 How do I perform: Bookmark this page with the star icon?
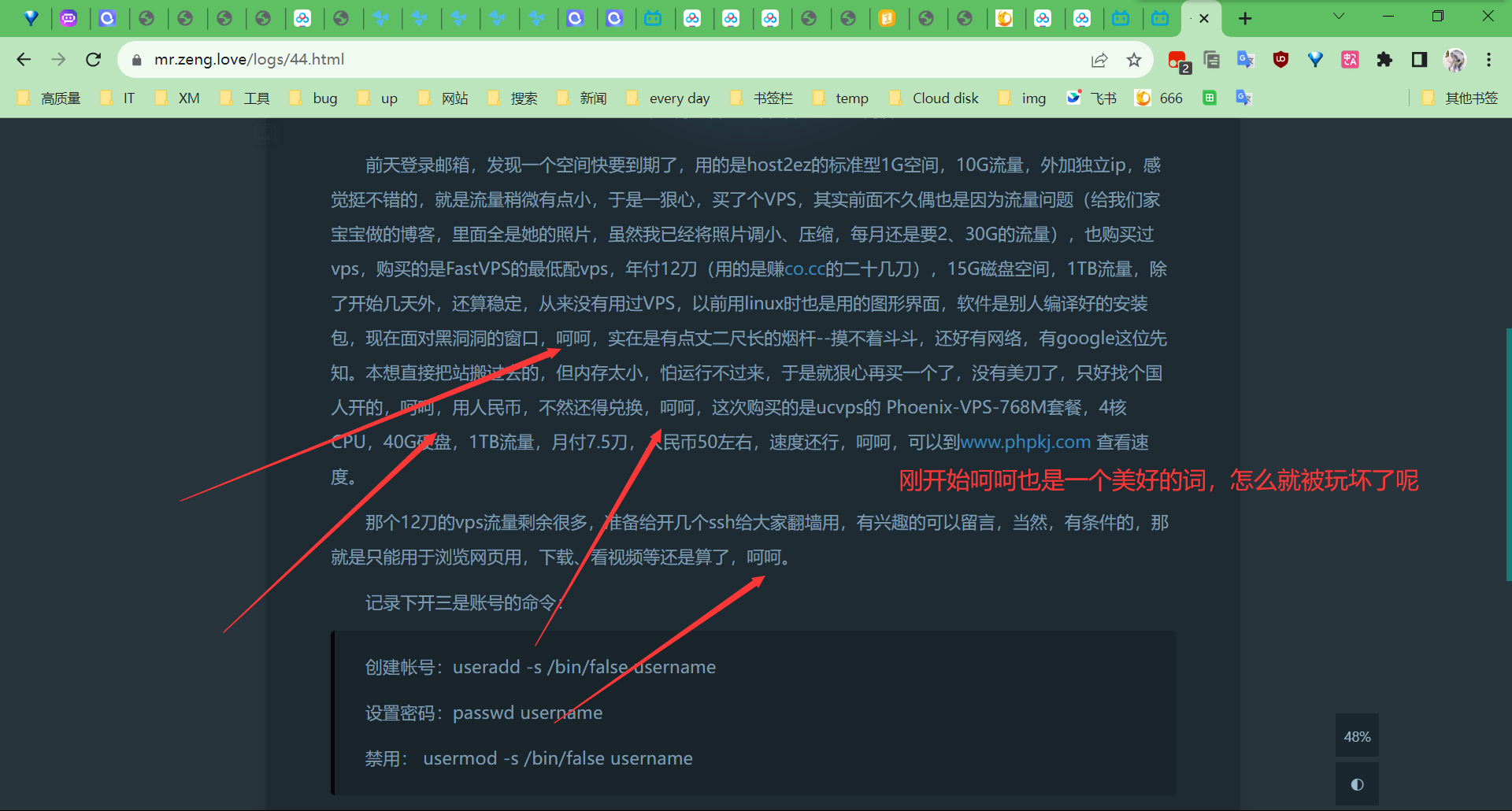[x=1134, y=60]
